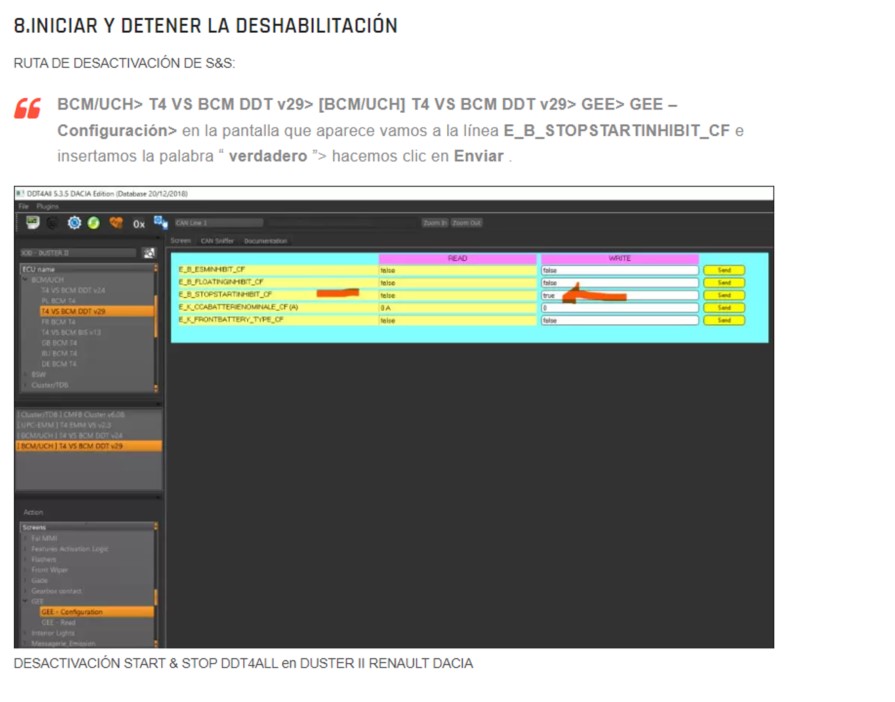
Task: Click E_K_FRONTBATTERY_TYPE_CF write field
Action: pyautogui.click(x=620, y=321)
